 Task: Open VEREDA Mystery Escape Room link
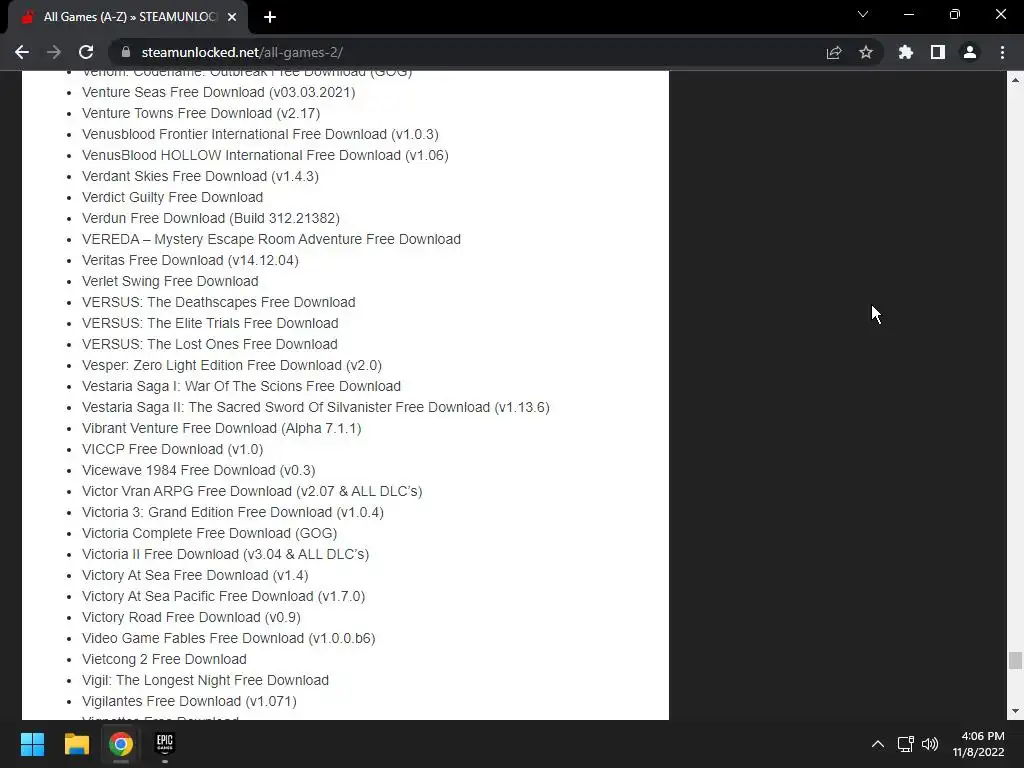[271, 239]
